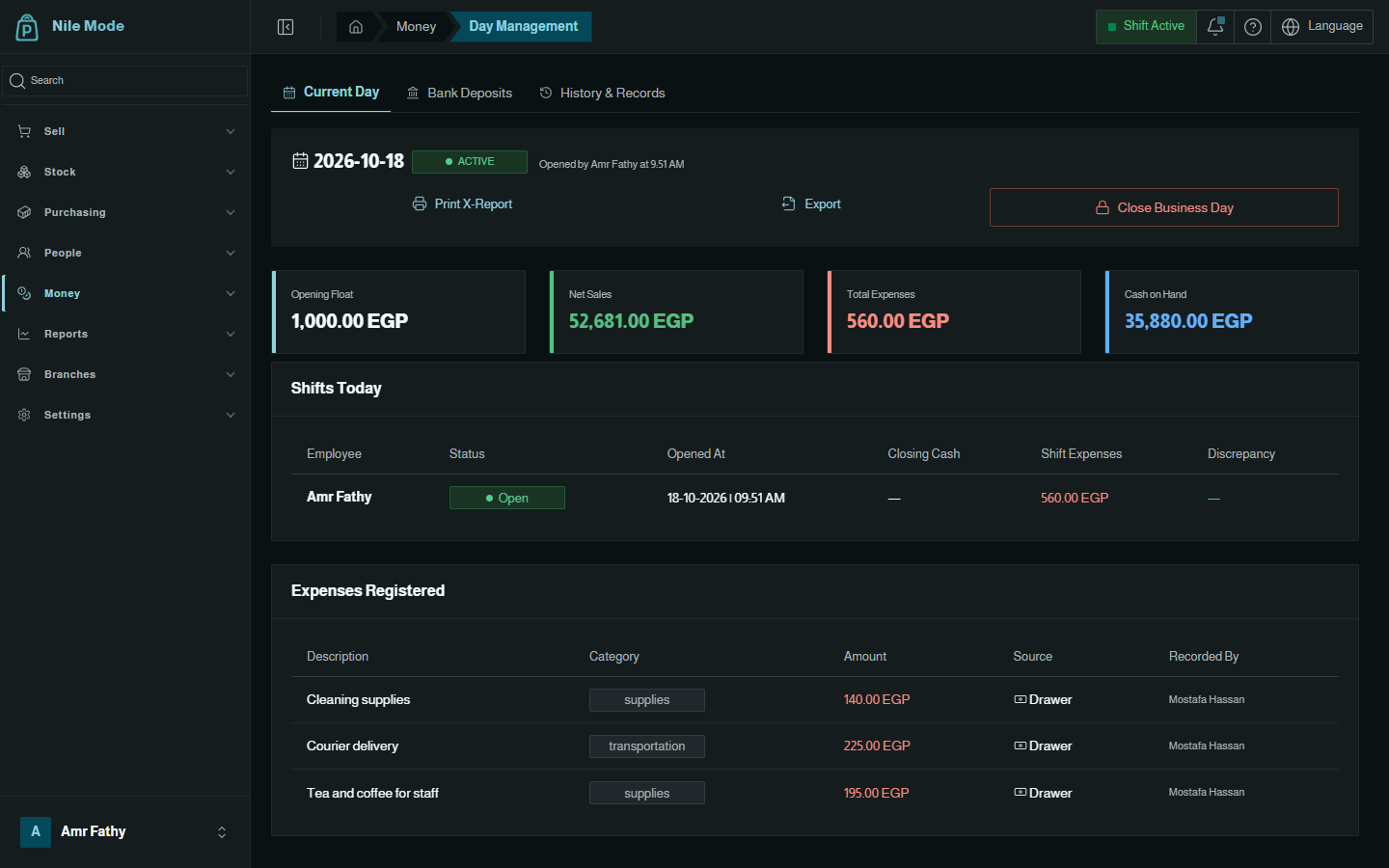
Task: Export the day data
Action: tap(811, 203)
